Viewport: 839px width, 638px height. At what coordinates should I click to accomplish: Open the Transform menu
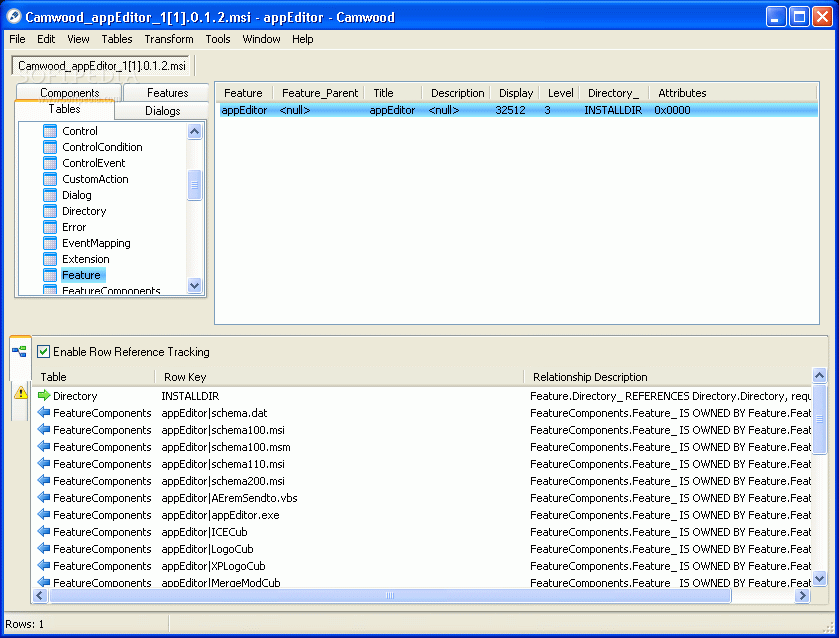point(169,39)
